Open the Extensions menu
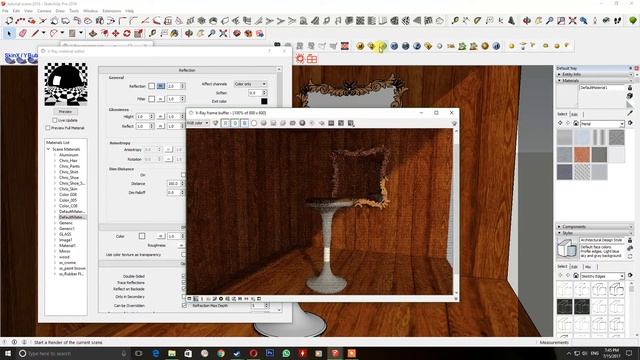The width and height of the screenshot is (640, 360). (x=111, y=11)
